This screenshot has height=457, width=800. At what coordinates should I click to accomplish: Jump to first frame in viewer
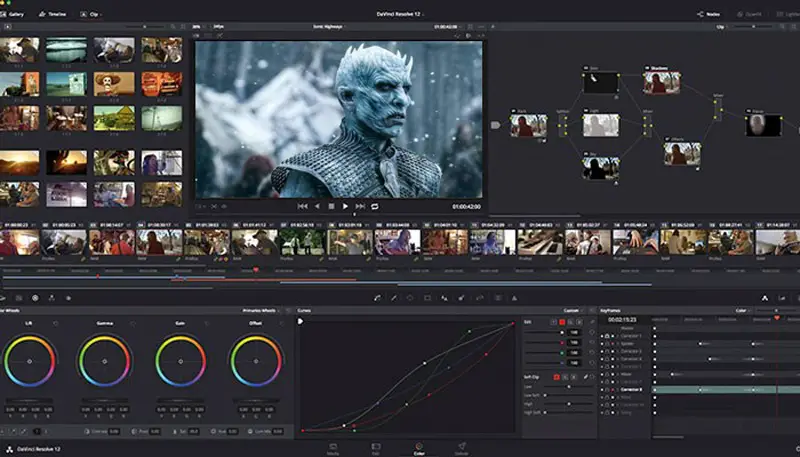click(x=302, y=206)
